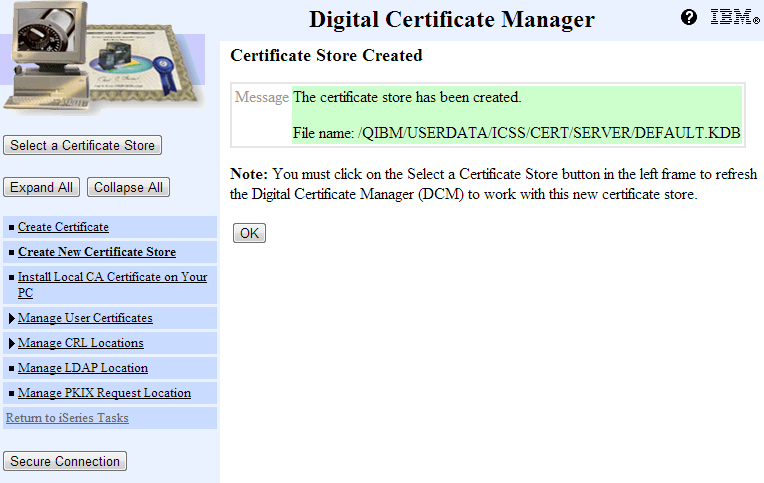Open the Manage CRL Locations link
764x483 pixels.
pos(81,343)
